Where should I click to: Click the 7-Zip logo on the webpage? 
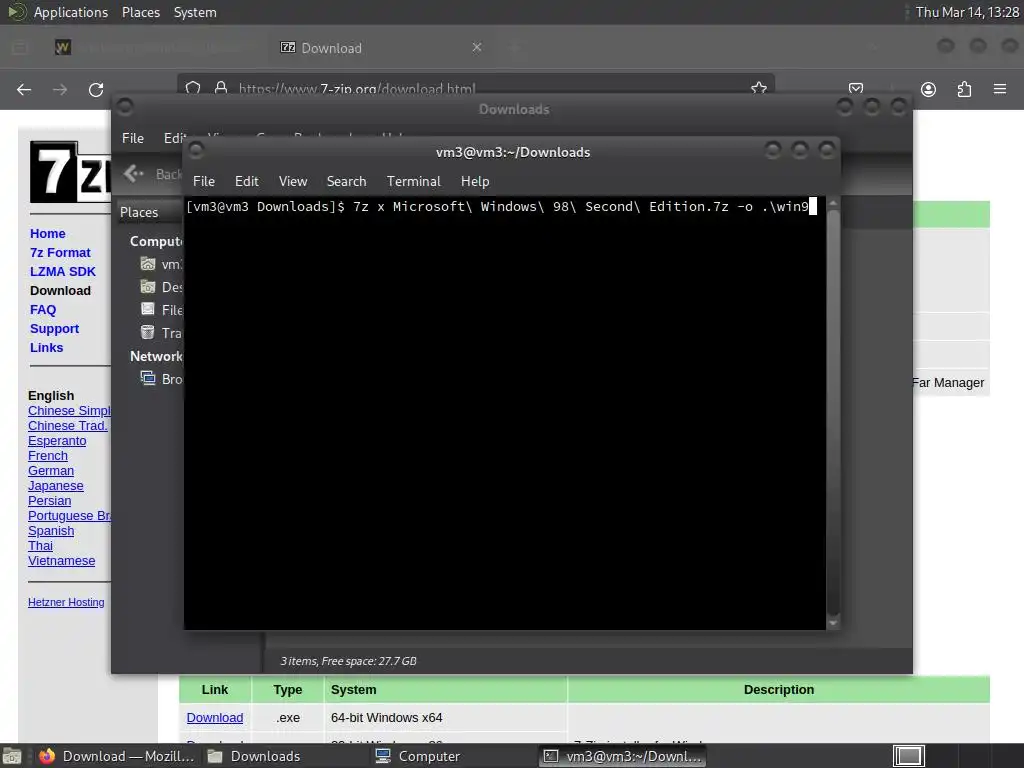pyautogui.click(x=71, y=172)
